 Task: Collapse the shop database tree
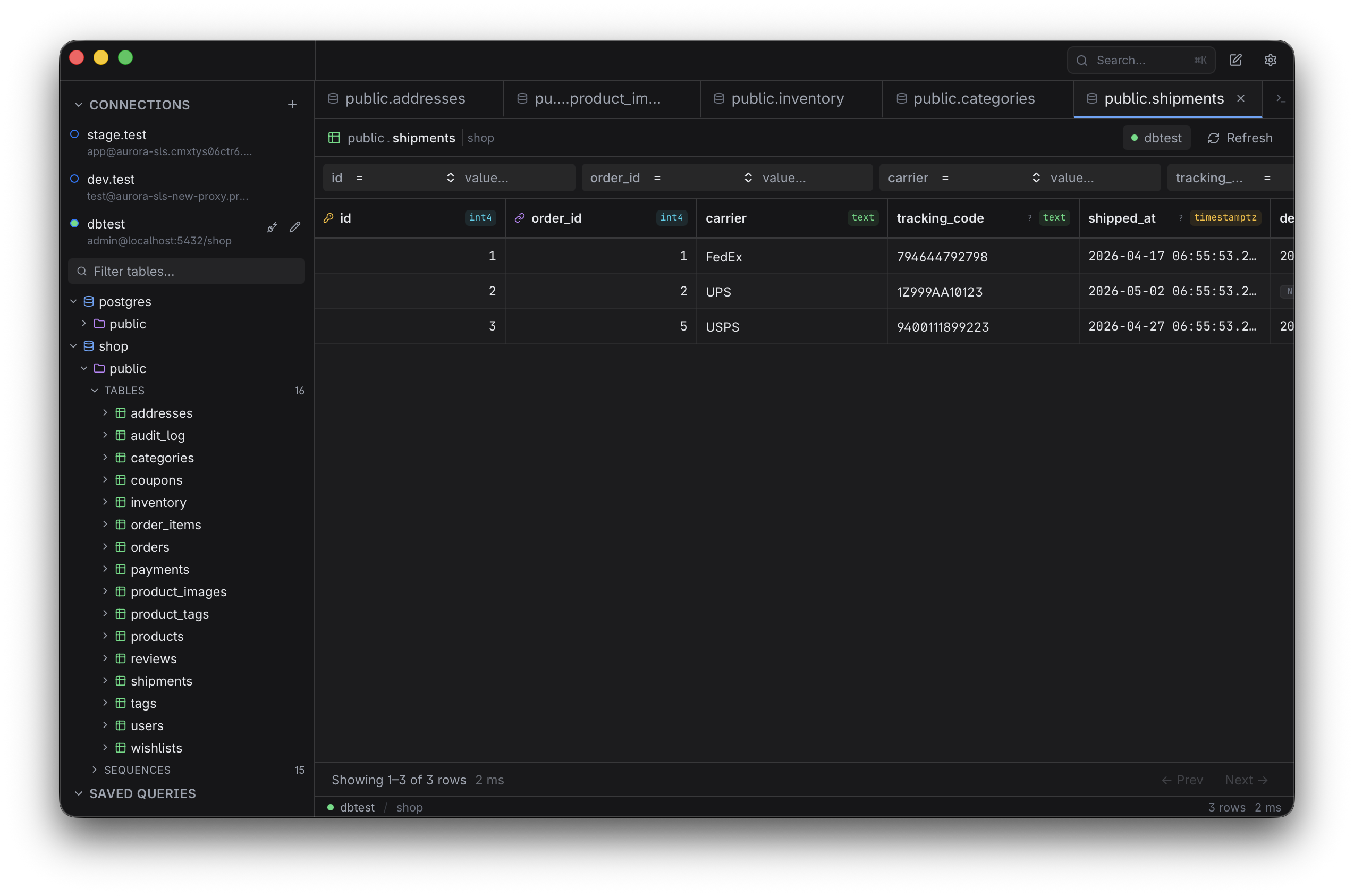tap(73, 346)
